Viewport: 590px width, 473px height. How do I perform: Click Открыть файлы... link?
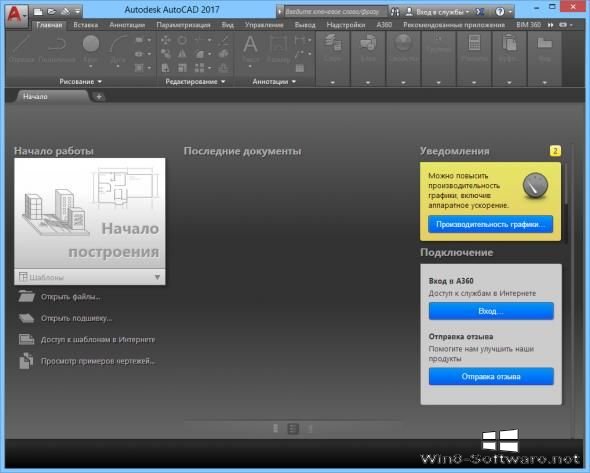click(x=70, y=297)
